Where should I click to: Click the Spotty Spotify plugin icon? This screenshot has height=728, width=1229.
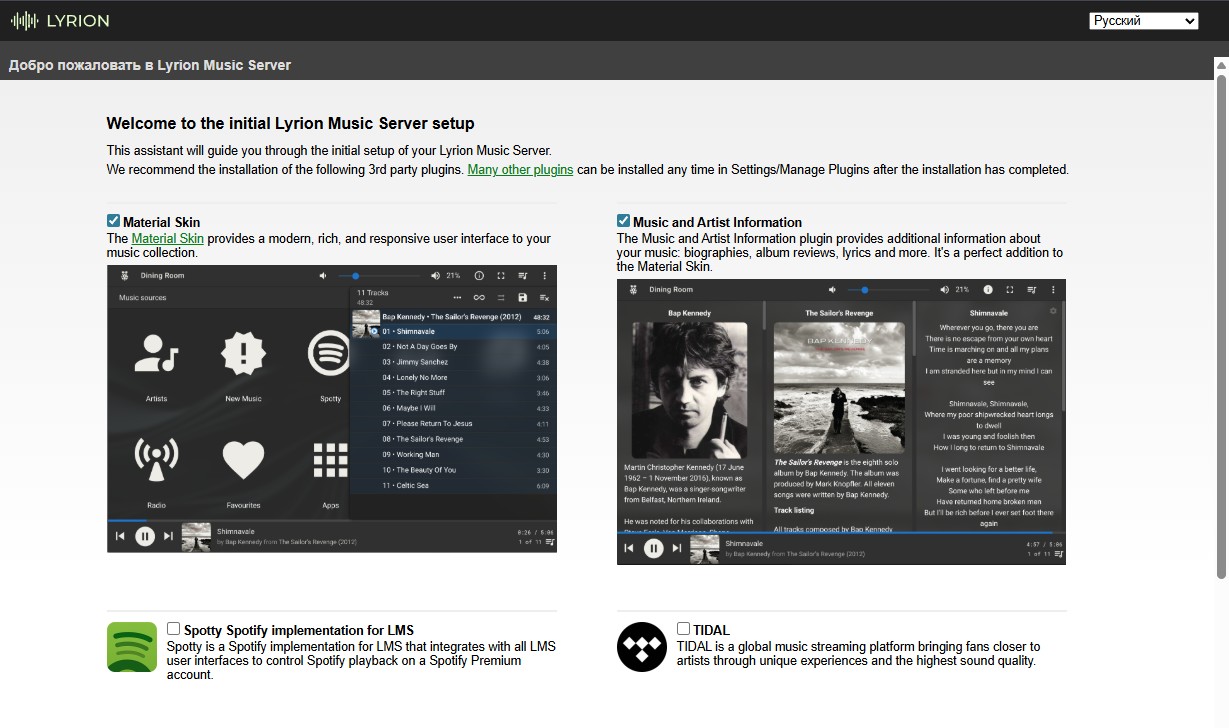(x=132, y=647)
